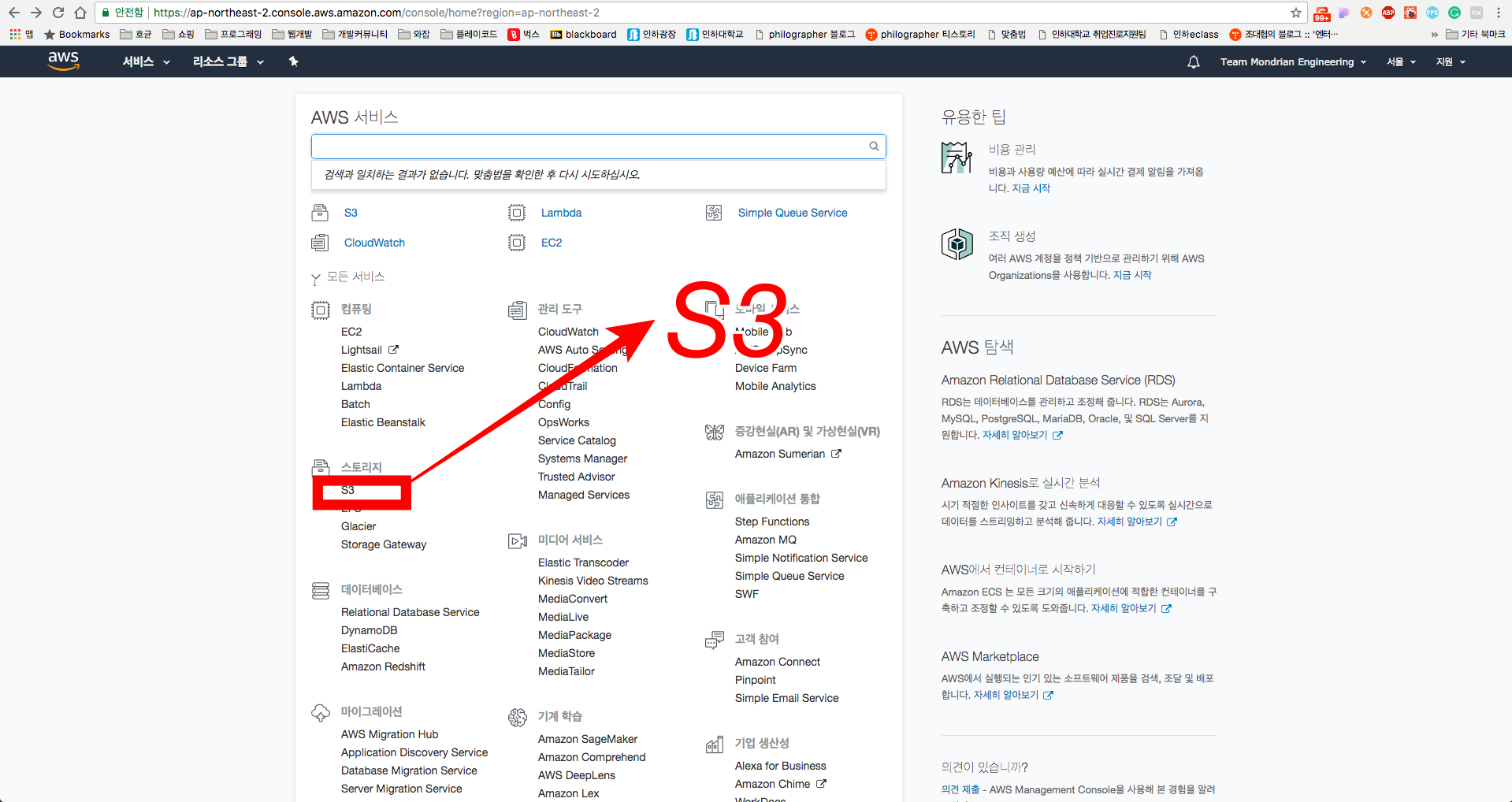Reload the page with browser refresh
1512x802 pixels.
(x=58, y=13)
